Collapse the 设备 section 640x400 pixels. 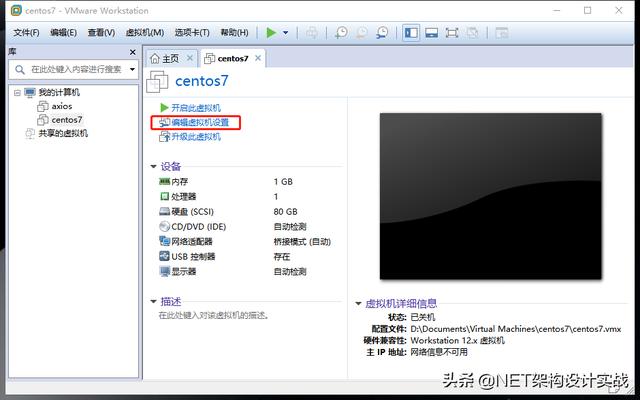153,167
